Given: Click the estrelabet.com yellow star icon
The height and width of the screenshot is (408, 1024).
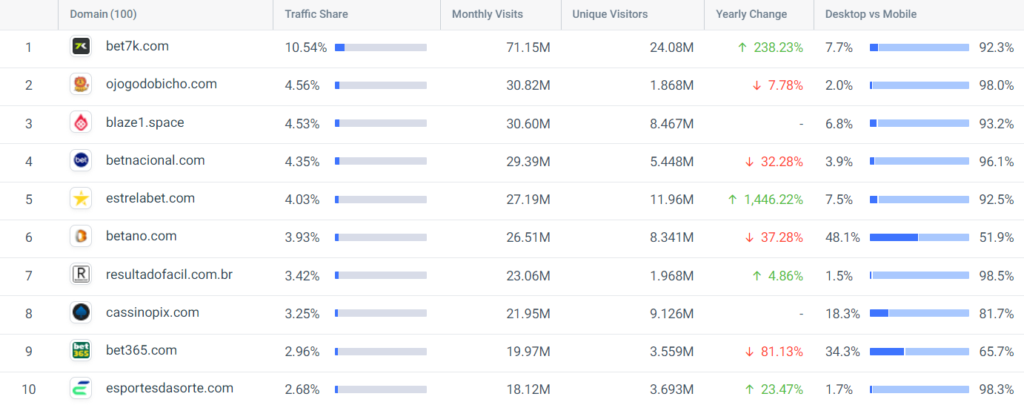Looking at the screenshot, I should [81, 198].
